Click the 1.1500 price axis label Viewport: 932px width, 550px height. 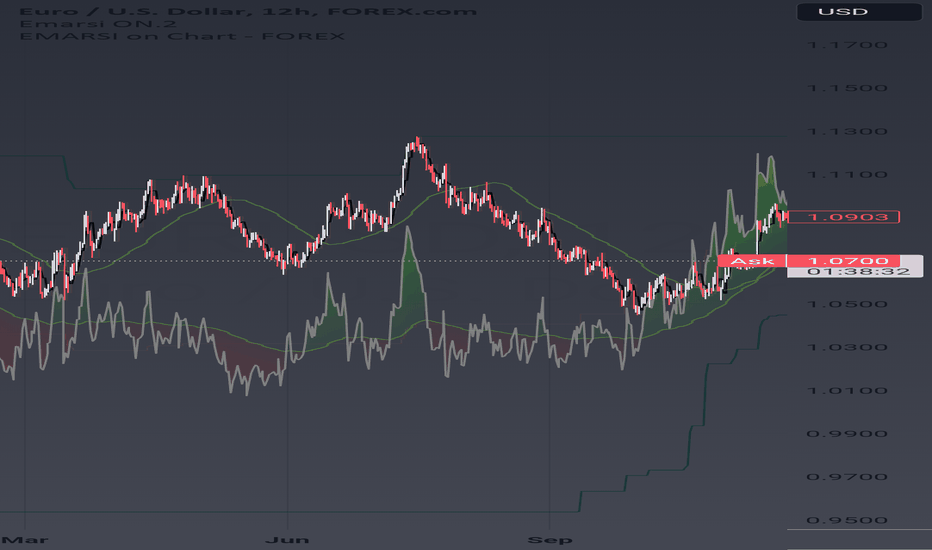[x=847, y=88]
